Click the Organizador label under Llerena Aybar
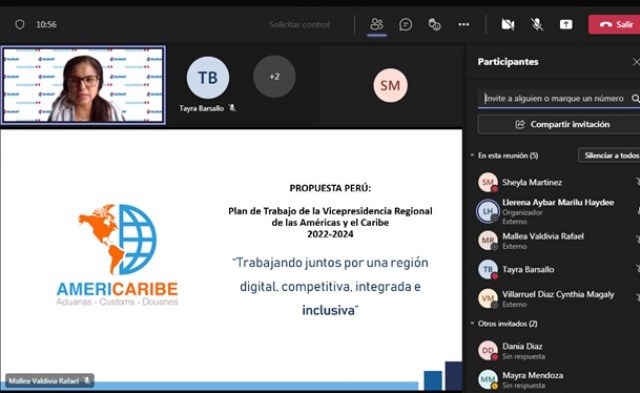 [522, 212]
